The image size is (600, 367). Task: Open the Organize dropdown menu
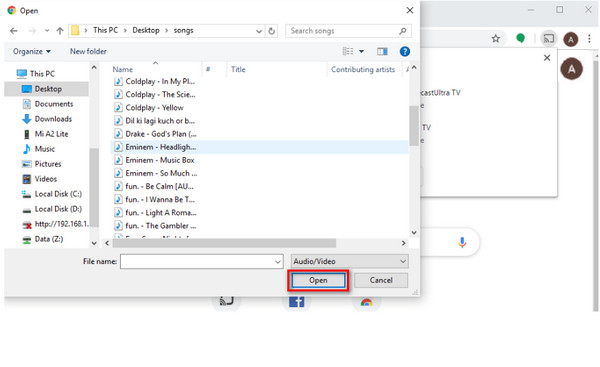(32, 51)
